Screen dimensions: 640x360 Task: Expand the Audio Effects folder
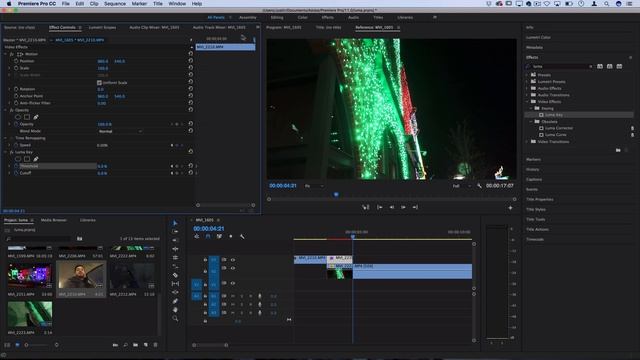point(527,88)
